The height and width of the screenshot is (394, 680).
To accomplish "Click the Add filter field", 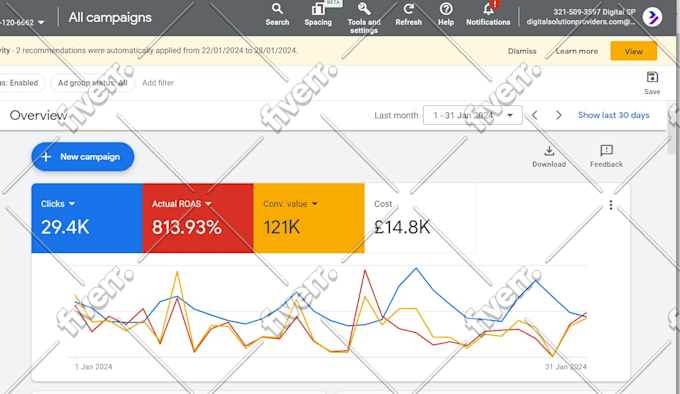I will [x=158, y=83].
